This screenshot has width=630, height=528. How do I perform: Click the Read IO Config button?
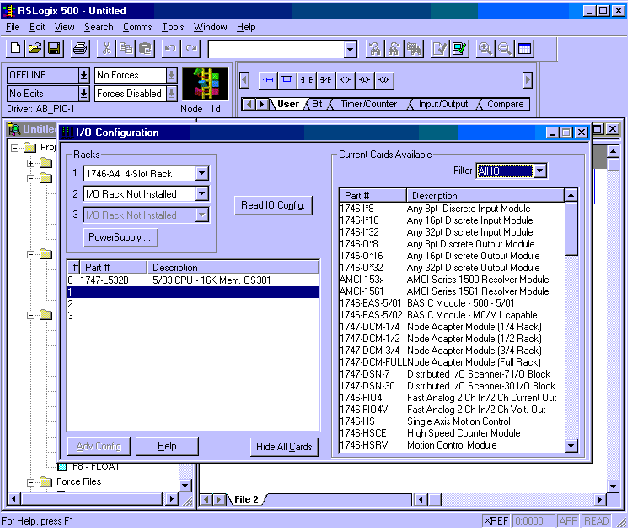[x=273, y=205]
